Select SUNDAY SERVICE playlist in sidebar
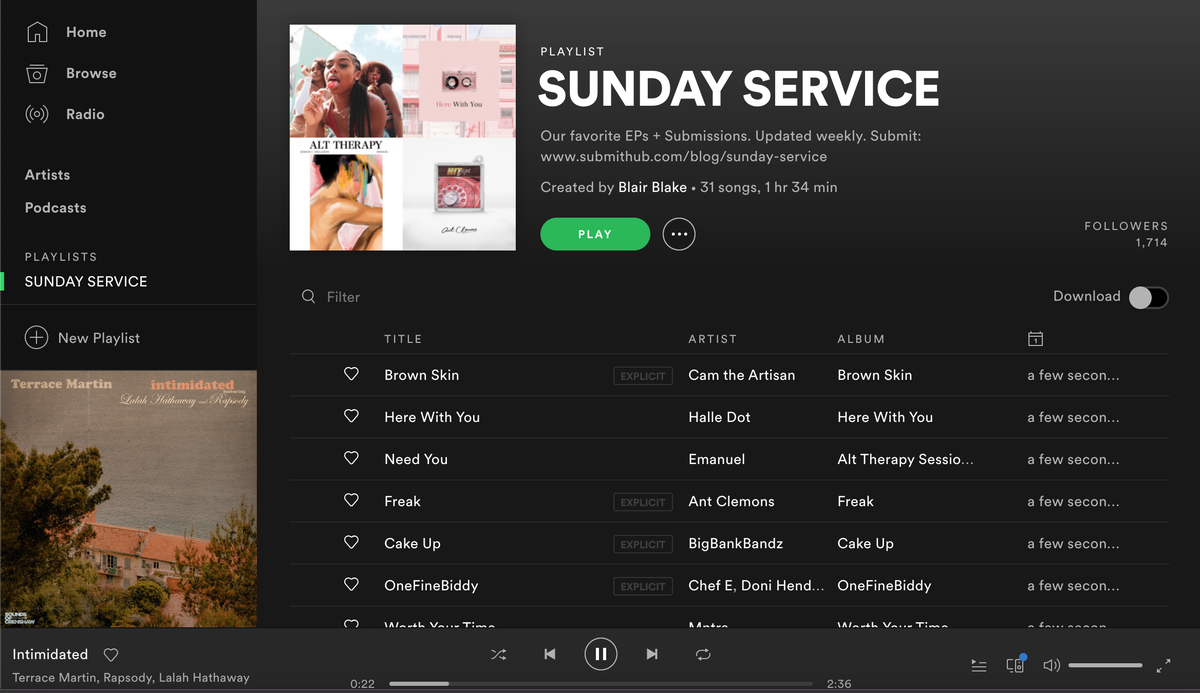Screen dimensions: 1200x693 point(86,282)
